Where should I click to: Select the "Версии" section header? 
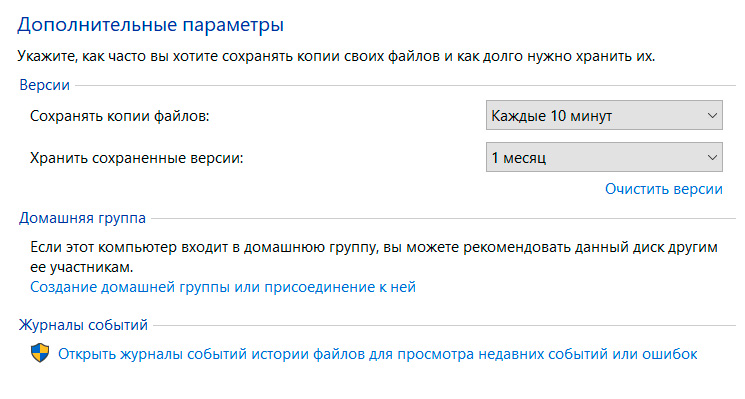pos(45,85)
